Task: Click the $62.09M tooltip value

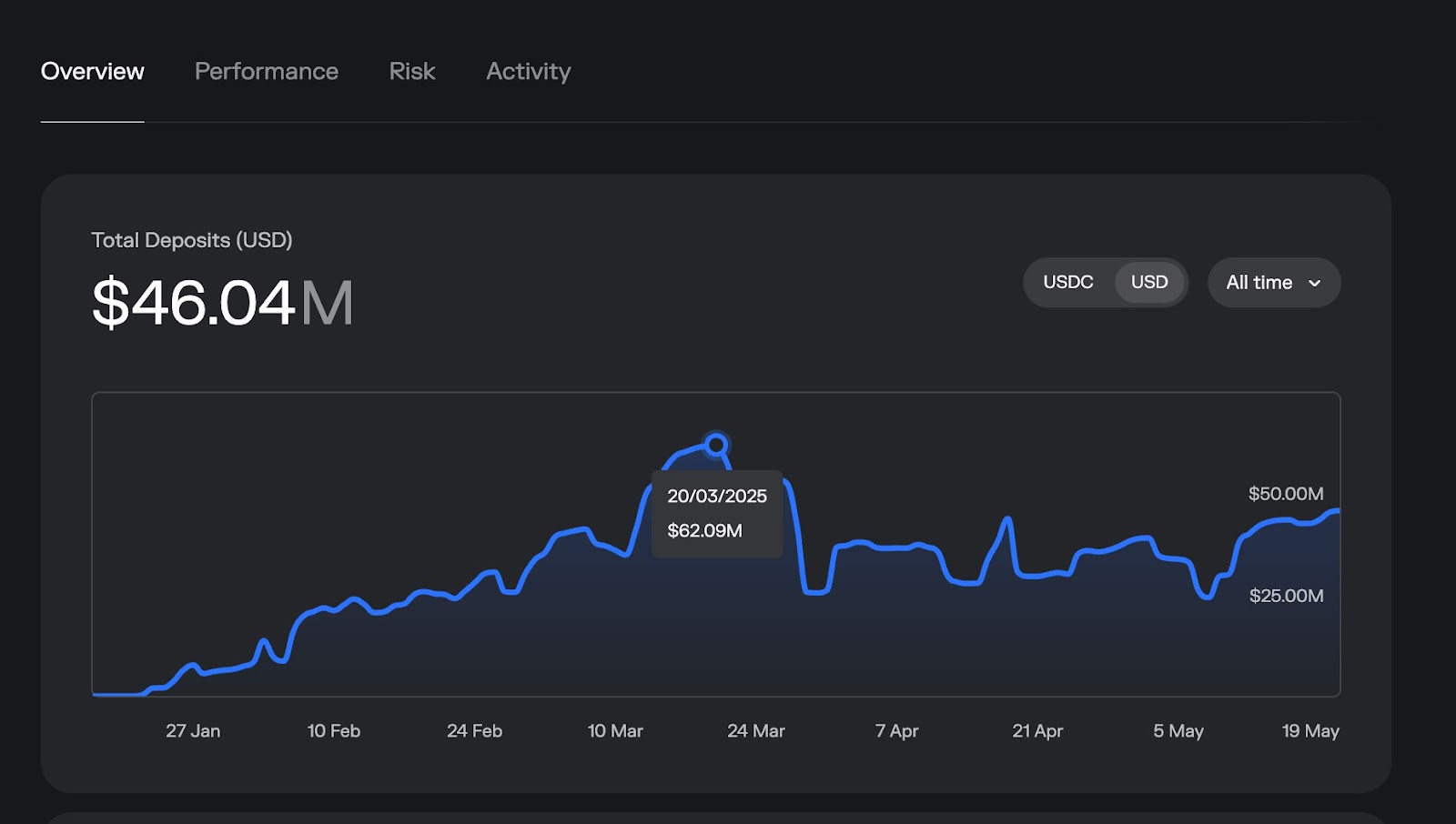Action: click(x=704, y=530)
